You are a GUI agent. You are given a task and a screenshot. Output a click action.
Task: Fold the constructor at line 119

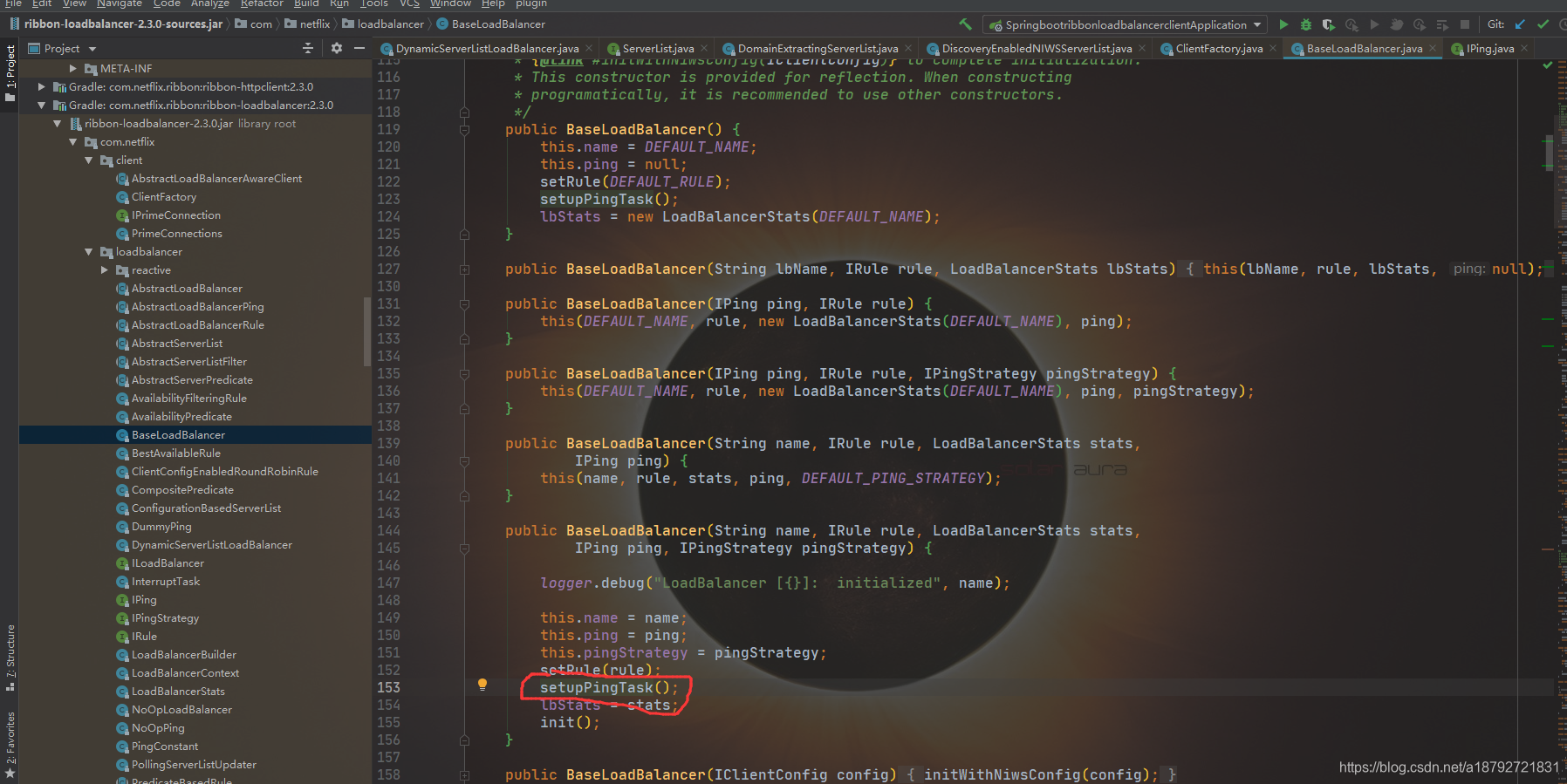tap(464, 130)
